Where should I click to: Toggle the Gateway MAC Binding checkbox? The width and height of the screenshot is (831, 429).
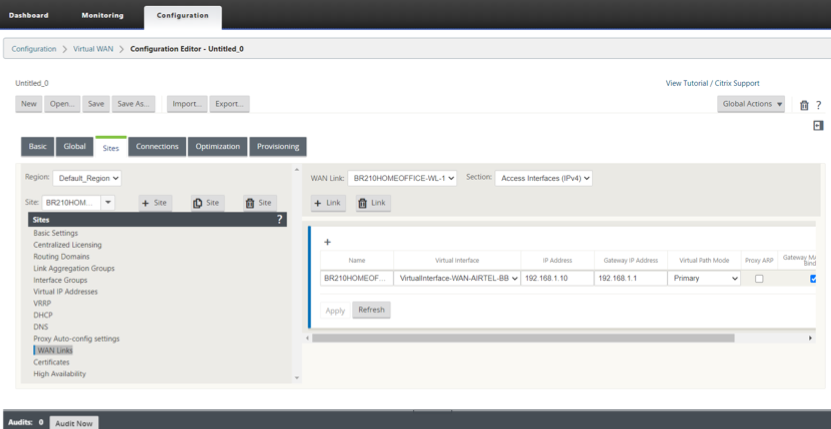pos(814,279)
